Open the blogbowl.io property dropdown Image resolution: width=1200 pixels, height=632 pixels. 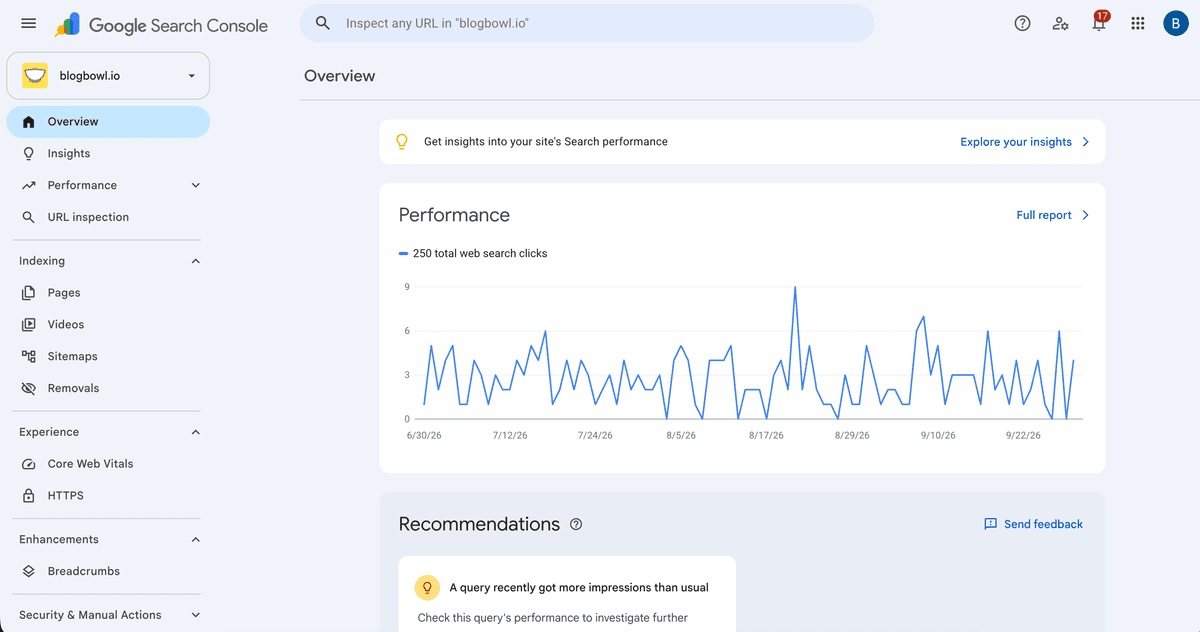(109, 75)
